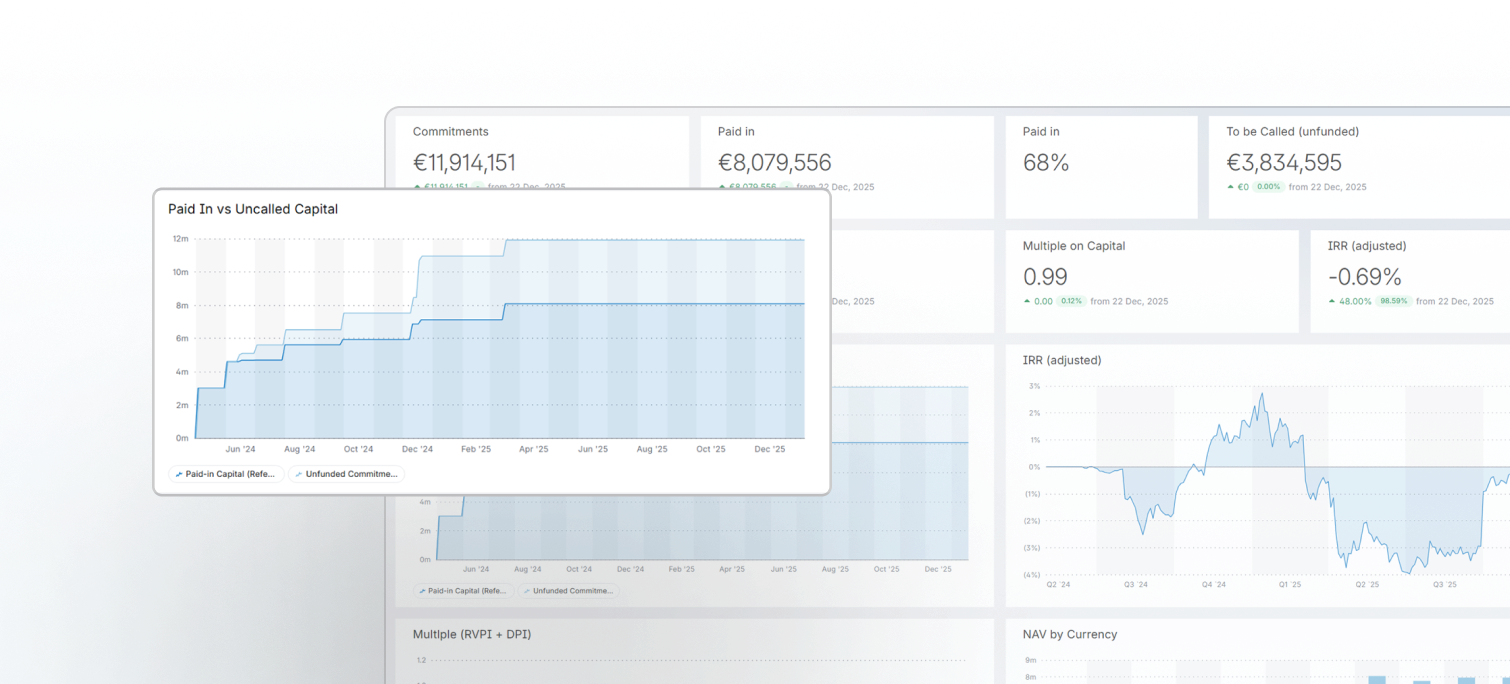The image size is (1510, 684).
Task: Click the IRR (adjusted) line chart plot area
Action: pos(1278,480)
